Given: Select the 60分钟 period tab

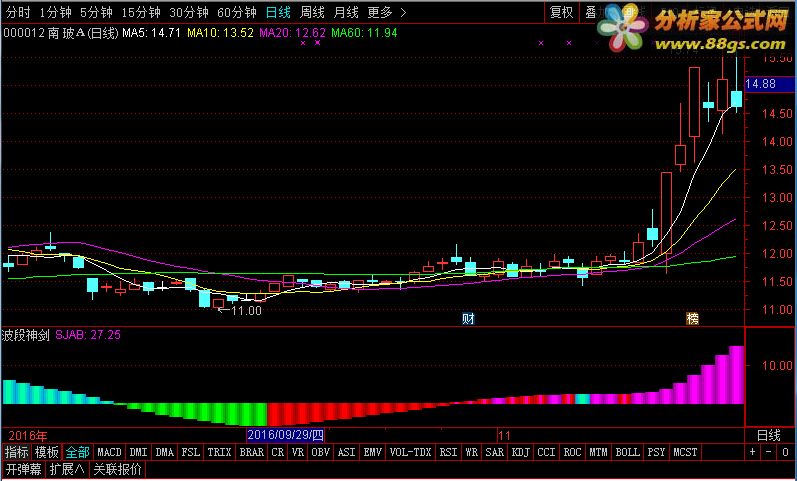Looking at the screenshot, I should 236,12.
